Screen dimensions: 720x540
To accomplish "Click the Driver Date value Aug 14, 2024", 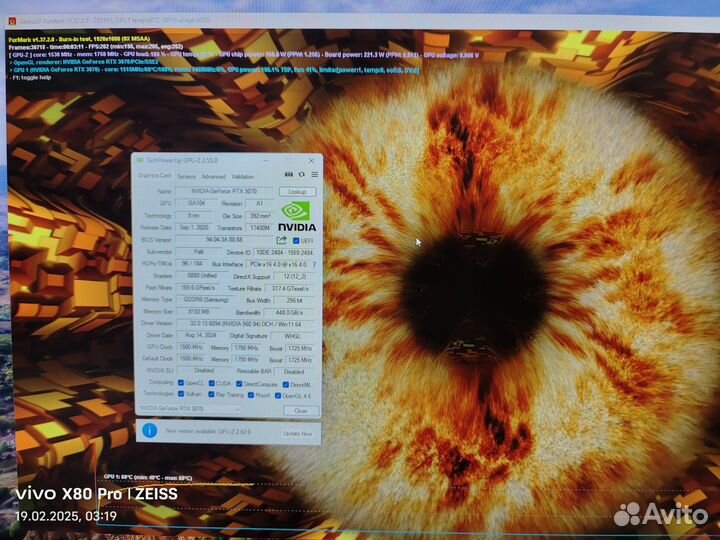I will coord(201,335).
